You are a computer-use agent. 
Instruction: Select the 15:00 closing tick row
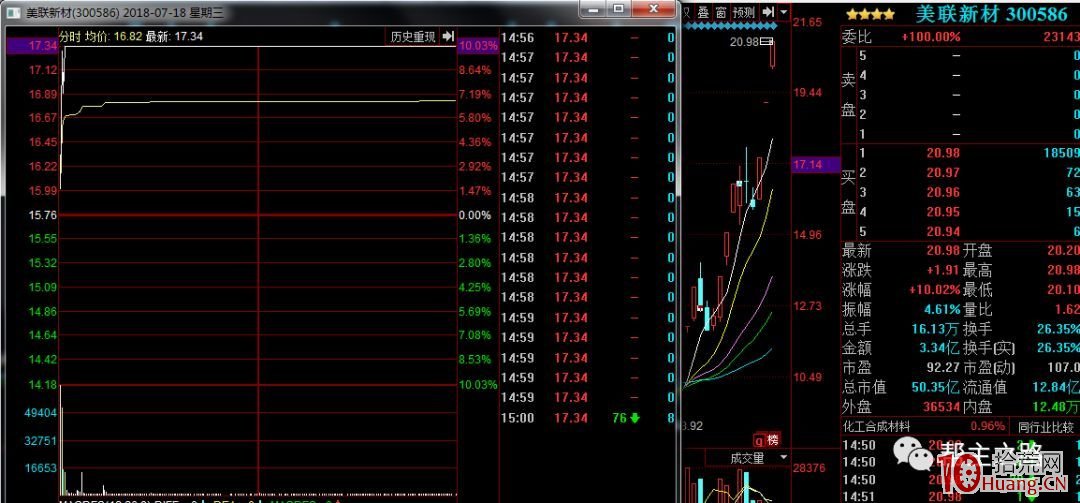pos(588,418)
